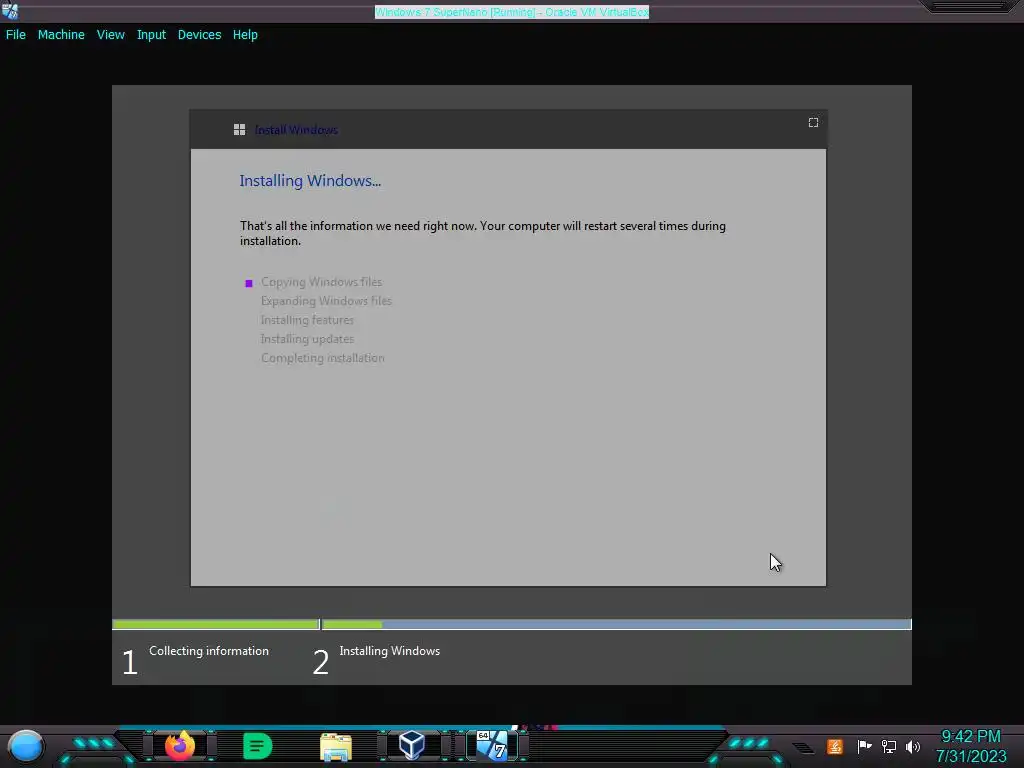The width and height of the screenshot is (1024, 768).
Task: Click the purple bullet beside Copying Windows files
Action: [249, 283]
